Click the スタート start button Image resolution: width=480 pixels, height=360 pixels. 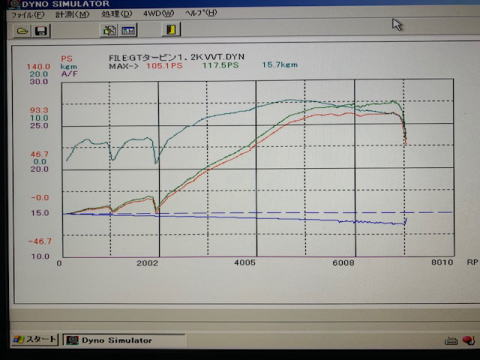pos(35,340)
